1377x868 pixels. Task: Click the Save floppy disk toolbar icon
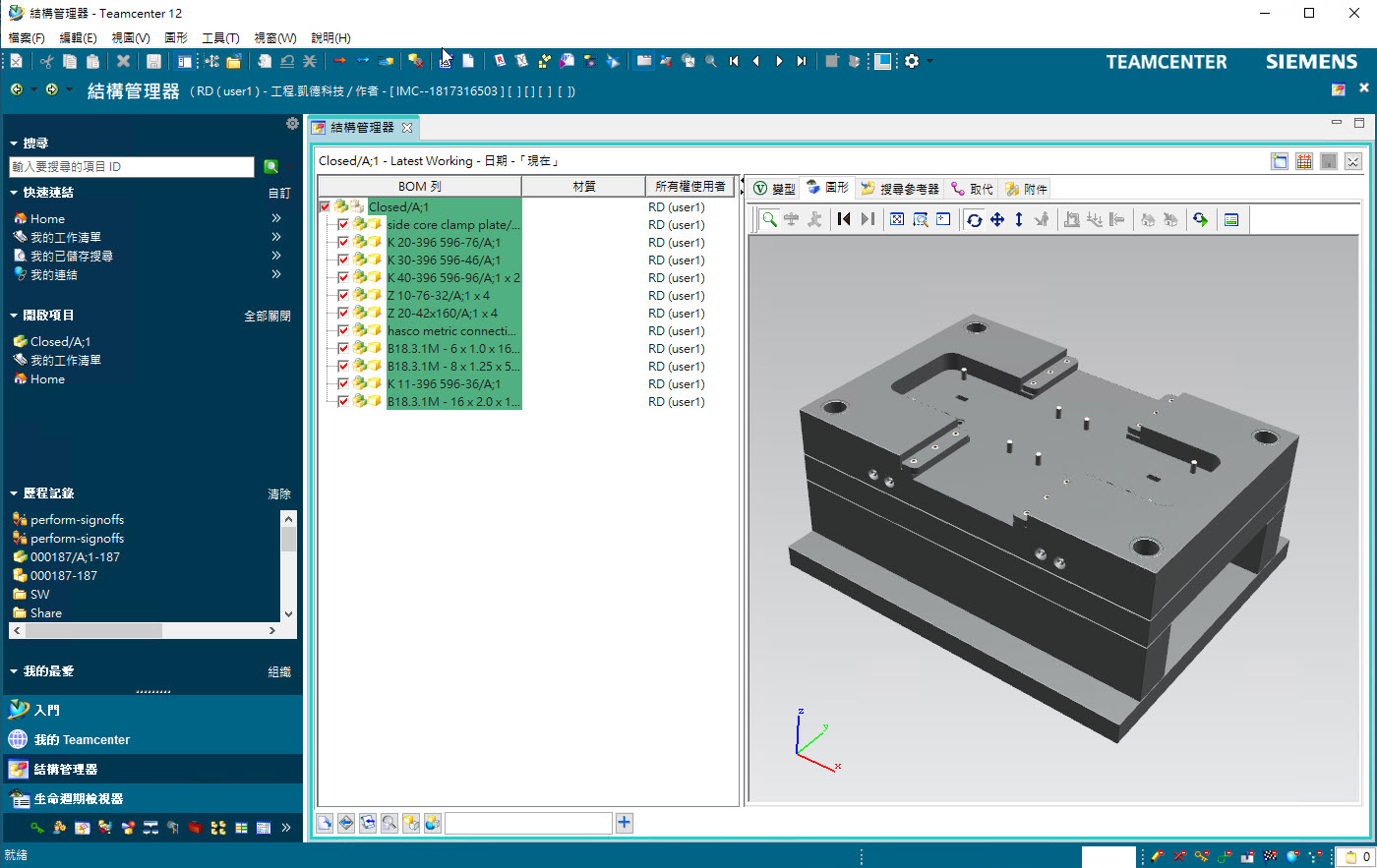click(153, 61)
